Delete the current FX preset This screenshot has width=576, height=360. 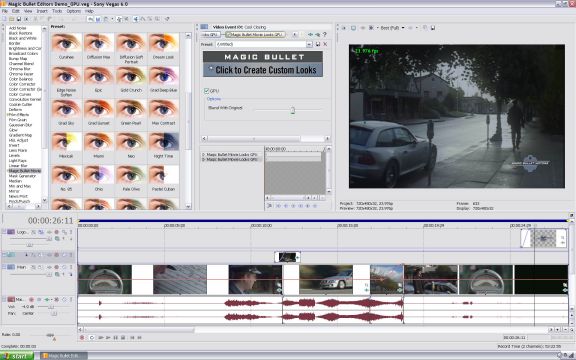point(325,44)
